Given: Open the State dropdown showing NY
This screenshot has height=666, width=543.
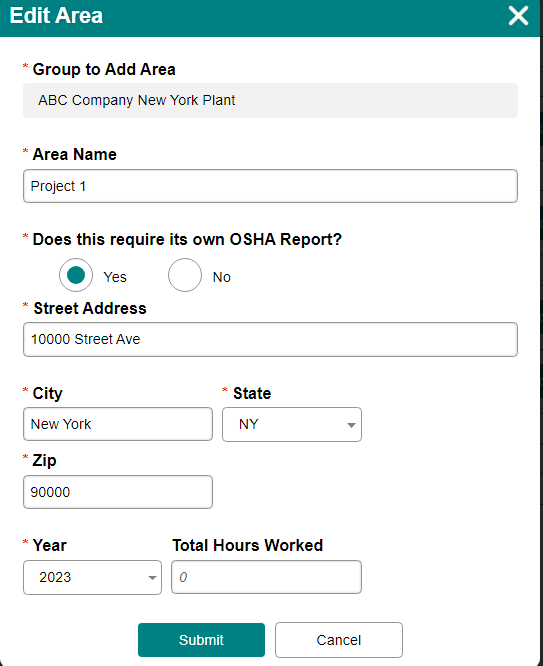Looking at the screenshot, I should pyautogui.click(x=292, y=424).
